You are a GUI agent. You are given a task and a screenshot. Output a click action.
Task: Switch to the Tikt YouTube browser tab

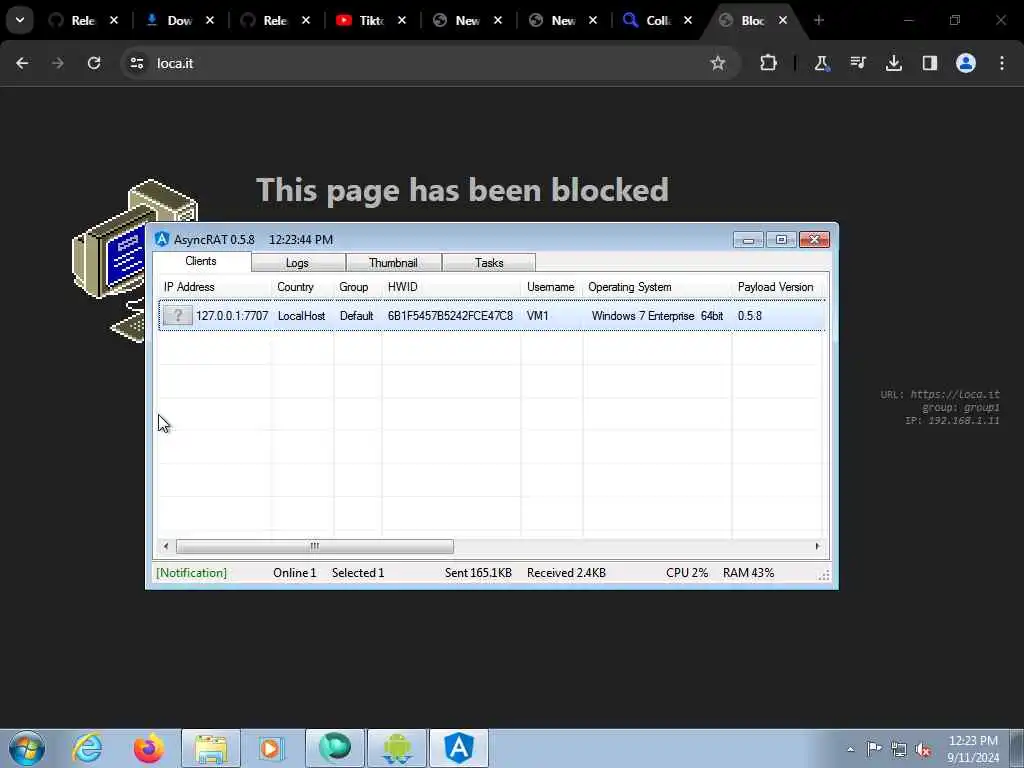point(360,20)
